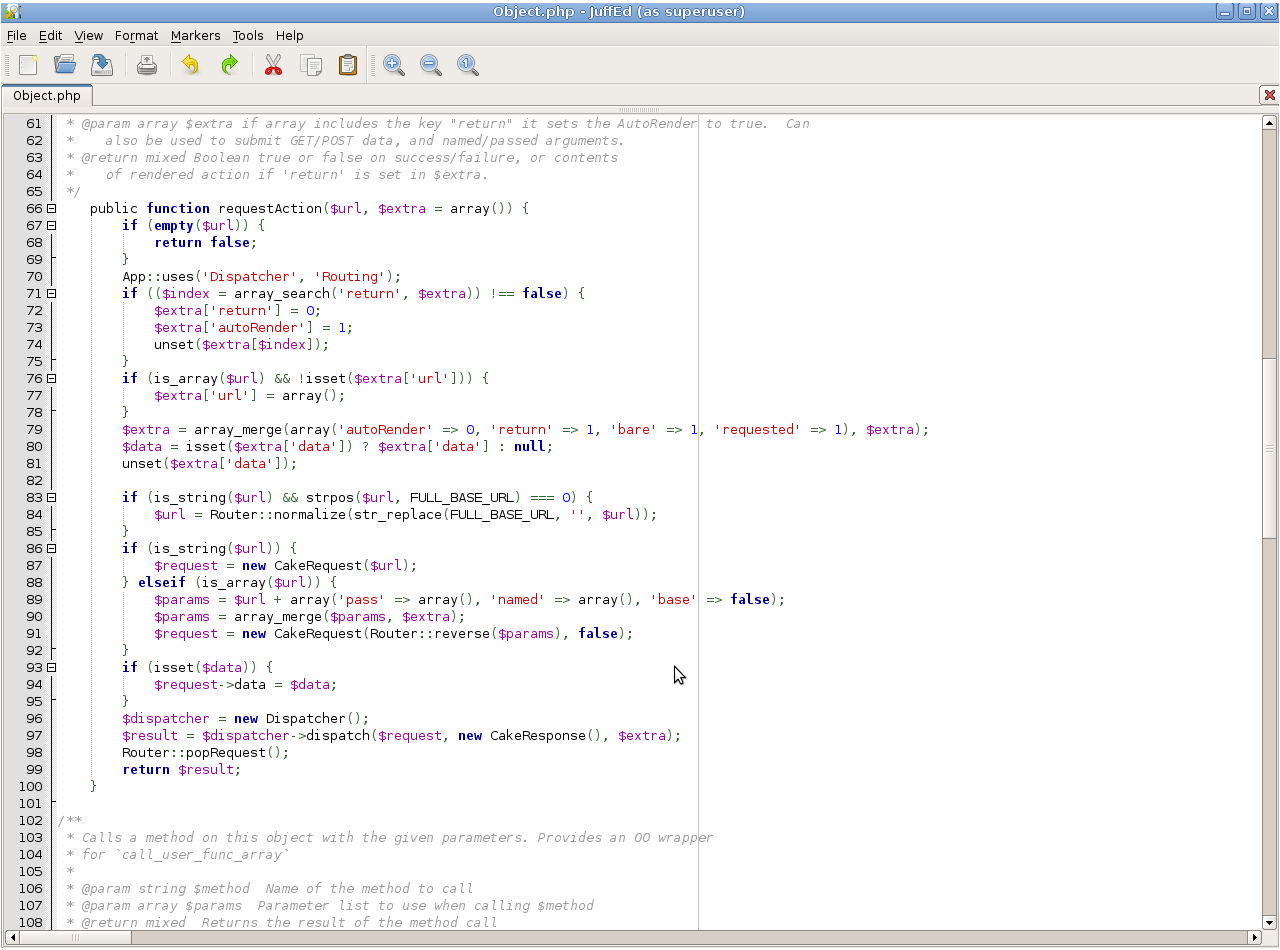The width and height of the screenshot is (1280, 950).
Task: Click on 'return false;' on line 68
Action: point(206,242)
